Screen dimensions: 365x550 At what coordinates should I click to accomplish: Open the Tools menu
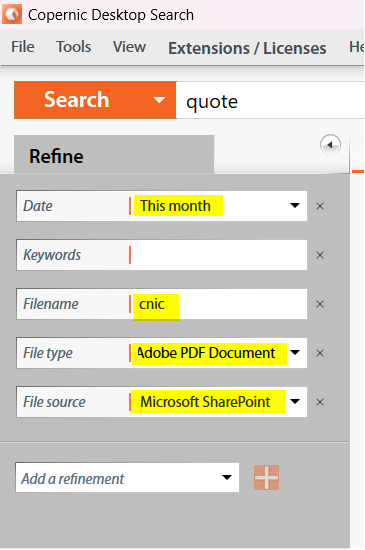tap(74, 47)
